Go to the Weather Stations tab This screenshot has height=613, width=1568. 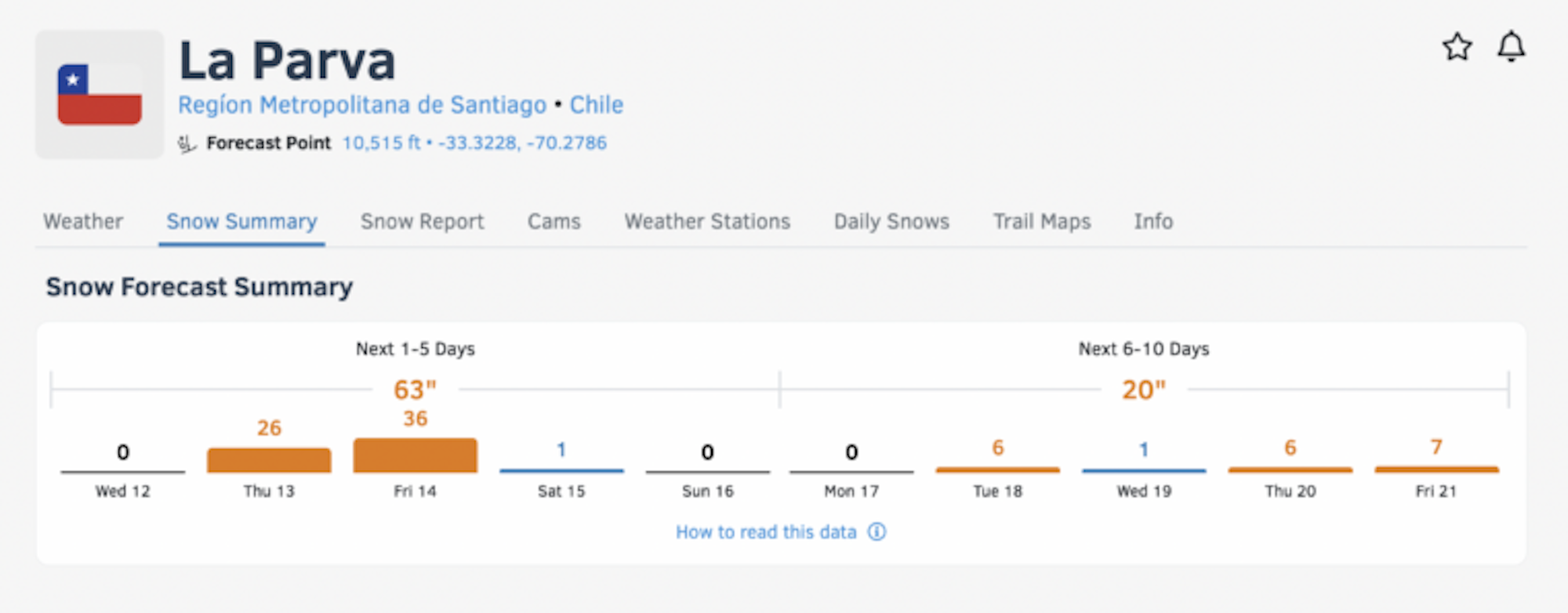707,222
